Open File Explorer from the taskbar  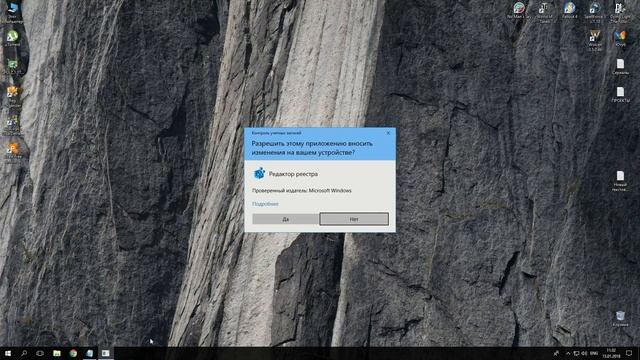coord(57,353)
